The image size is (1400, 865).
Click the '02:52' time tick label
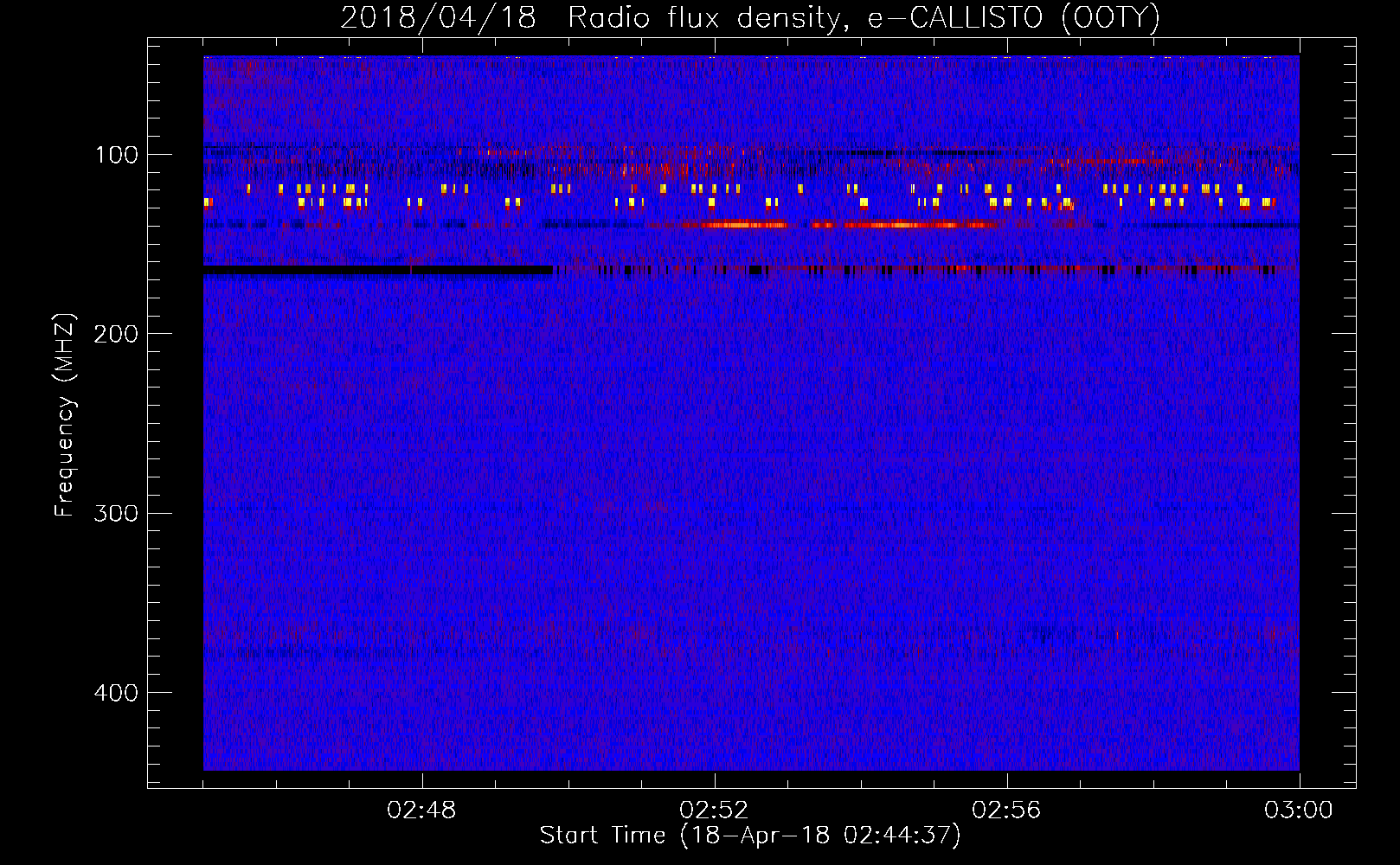715,811
